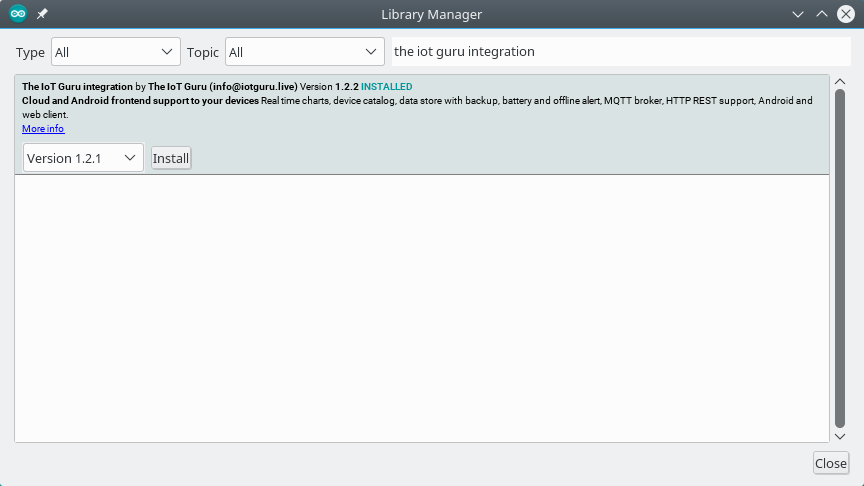The image size is (864, 486).
Task: Minimize the Library Manager window
Action: [x=798, y=14]
